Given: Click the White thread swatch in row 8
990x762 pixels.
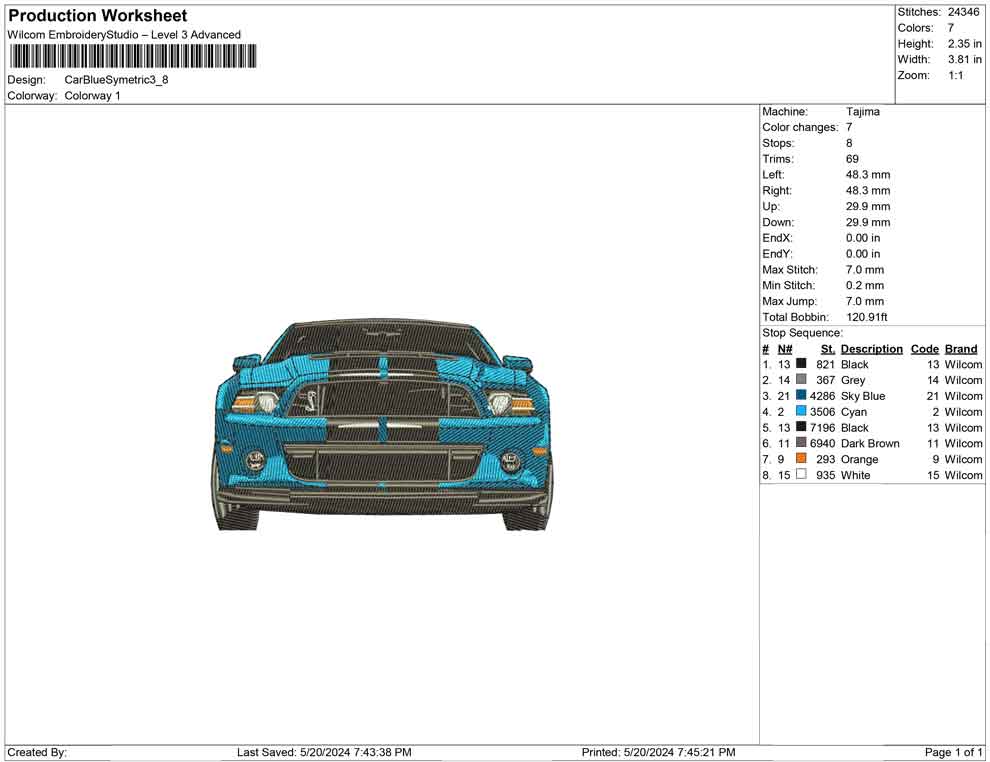Looking at the screenshot, I should point(801,474).
